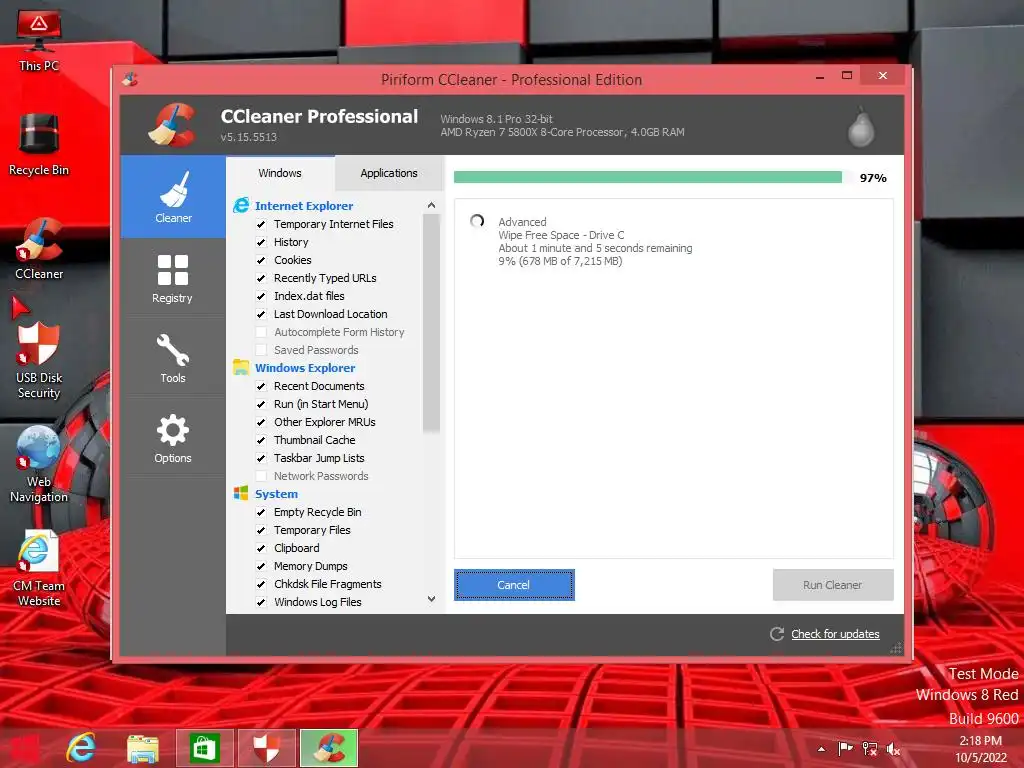1024x768 pixels.
Task: Toggle Thumbnail Cache checkbox
Action: (x=261, y=440)
